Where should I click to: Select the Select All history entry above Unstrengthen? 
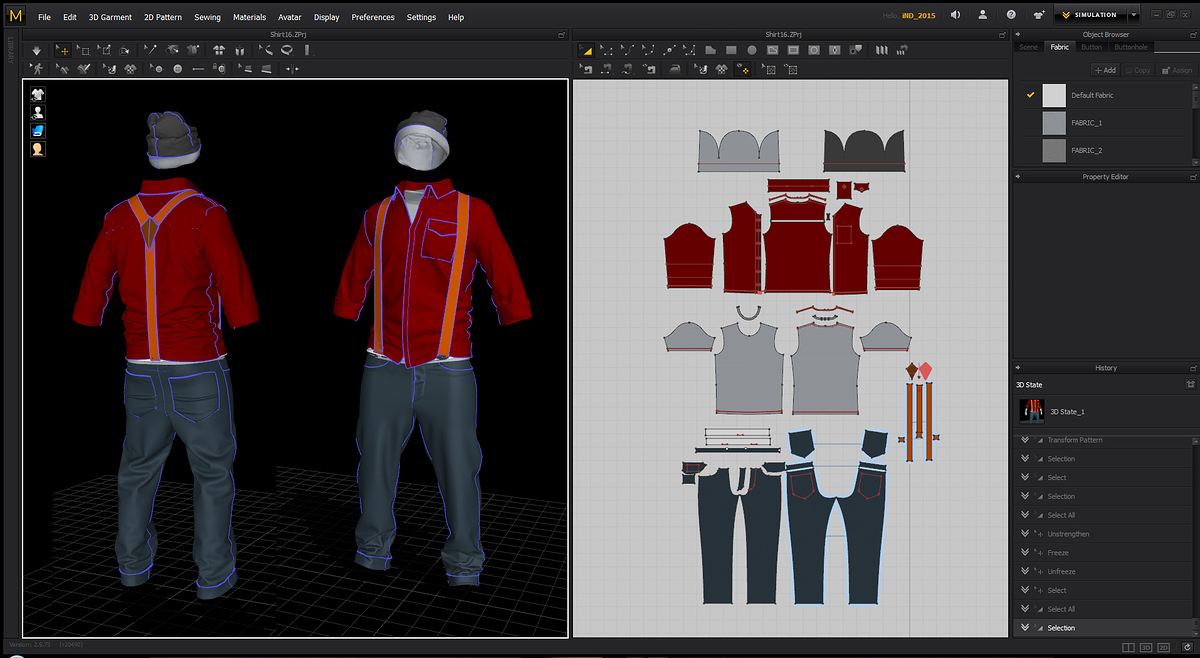[x=1103, y=515]
